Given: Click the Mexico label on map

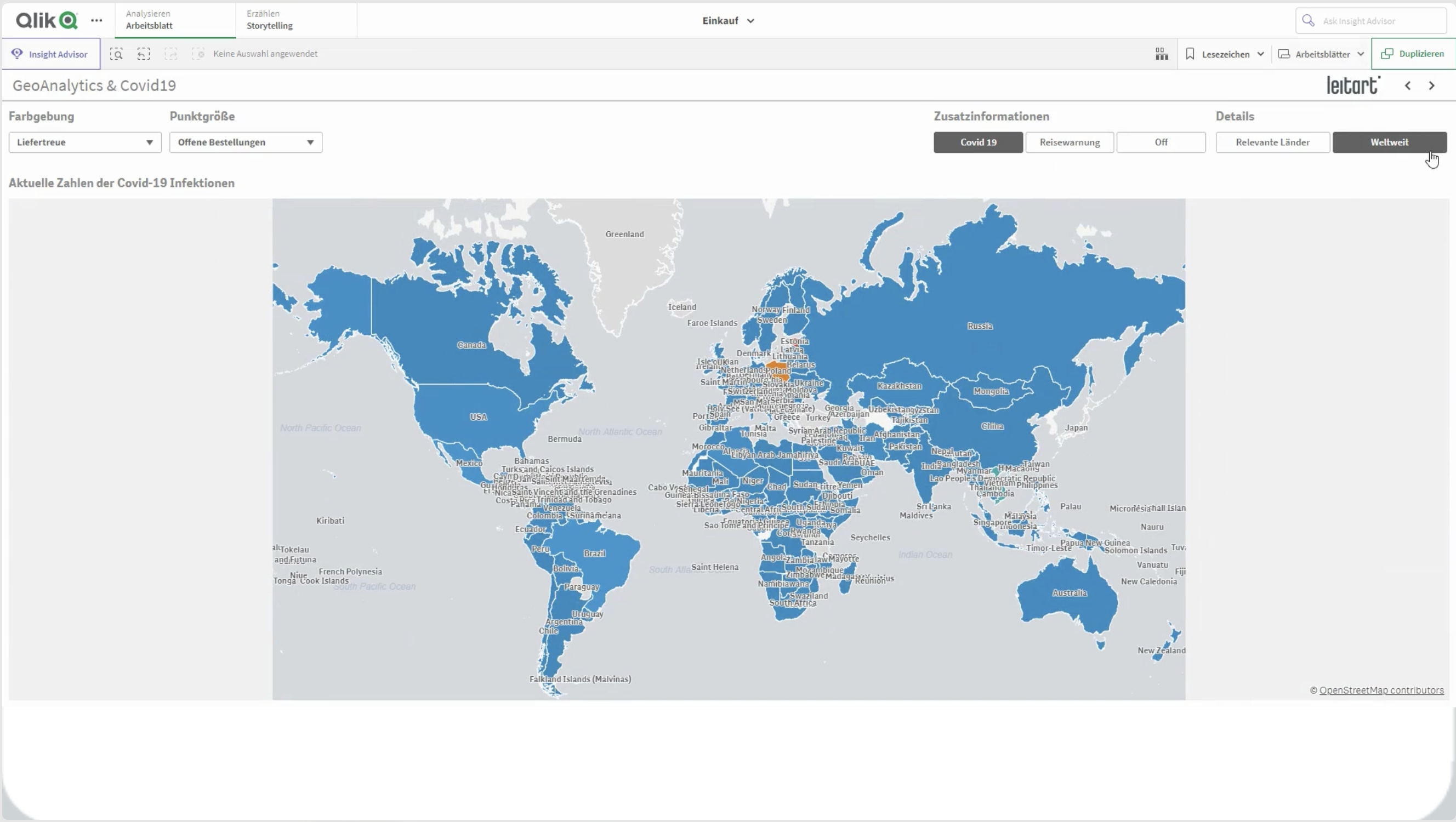Looking at the screenshot, I should click(x=469, y=463).
